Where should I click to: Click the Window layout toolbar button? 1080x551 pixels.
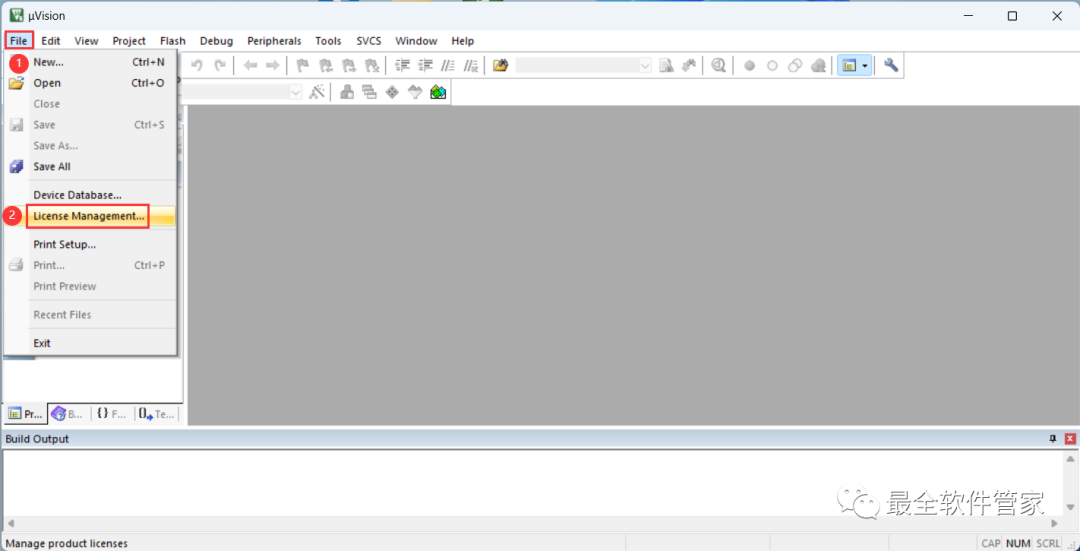click(849, 65)
